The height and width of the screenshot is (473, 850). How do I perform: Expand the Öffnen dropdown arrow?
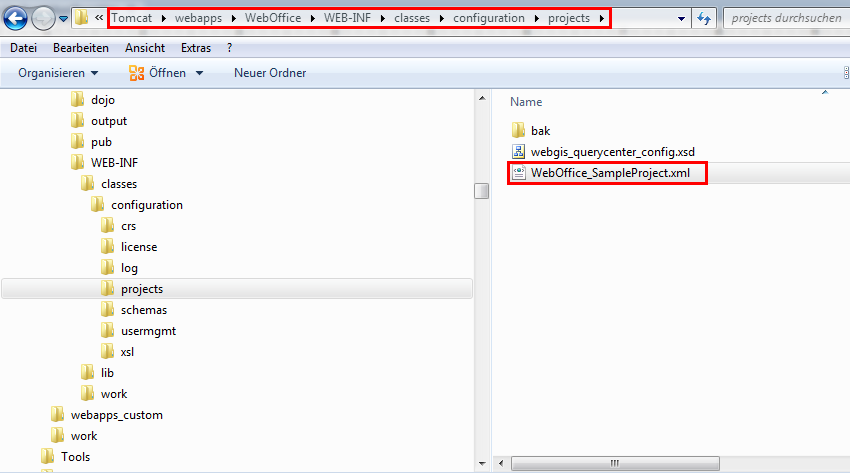pos(199,73)
